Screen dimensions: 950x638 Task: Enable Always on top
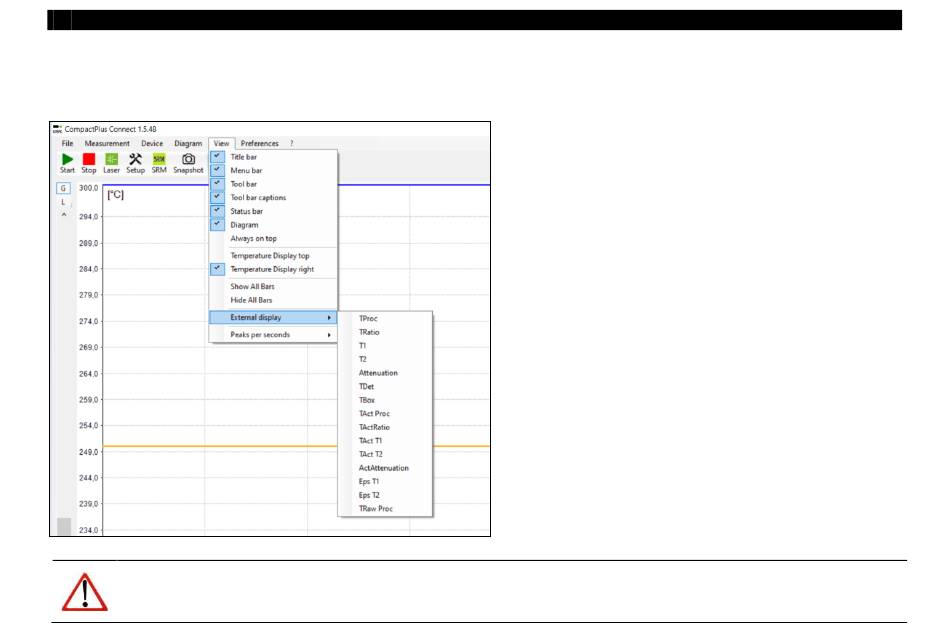click(273, 239)
